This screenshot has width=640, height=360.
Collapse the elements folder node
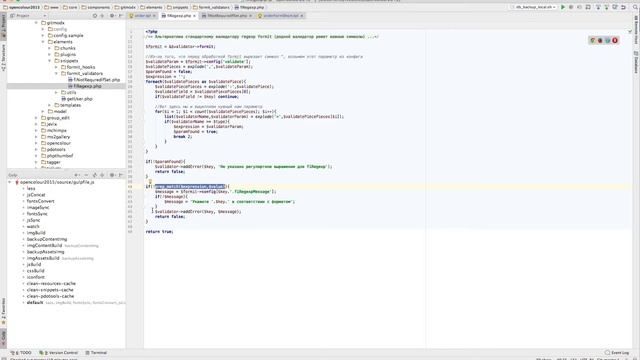pyautogui.click(x=43, y=42)
